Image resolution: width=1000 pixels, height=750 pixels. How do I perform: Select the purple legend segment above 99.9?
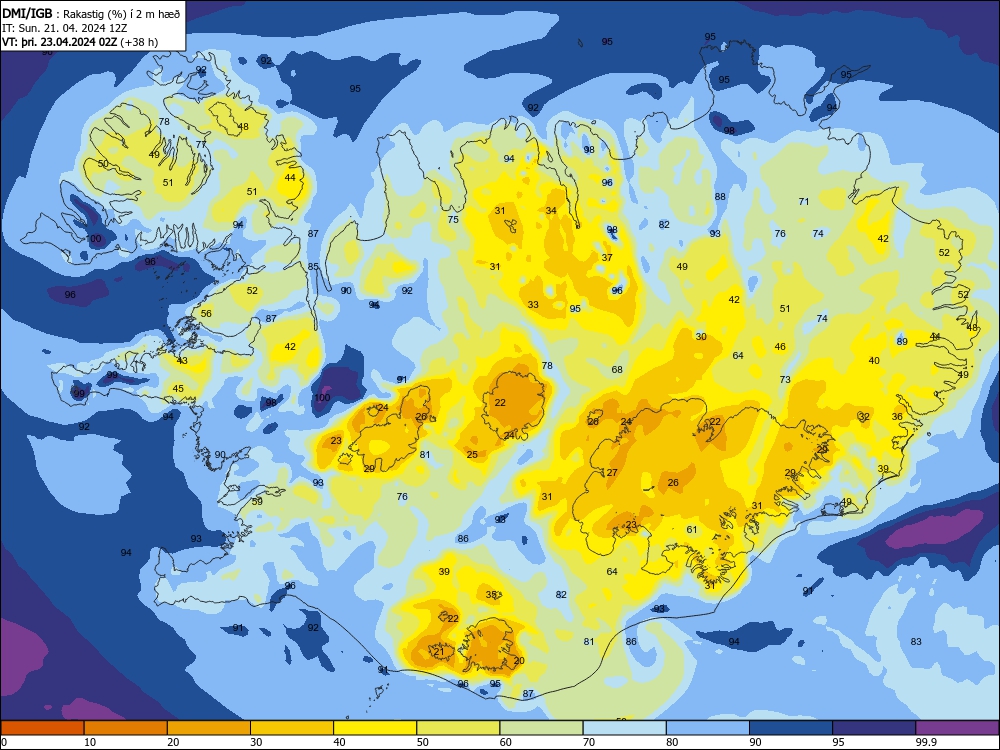click(x=957, y=728)
